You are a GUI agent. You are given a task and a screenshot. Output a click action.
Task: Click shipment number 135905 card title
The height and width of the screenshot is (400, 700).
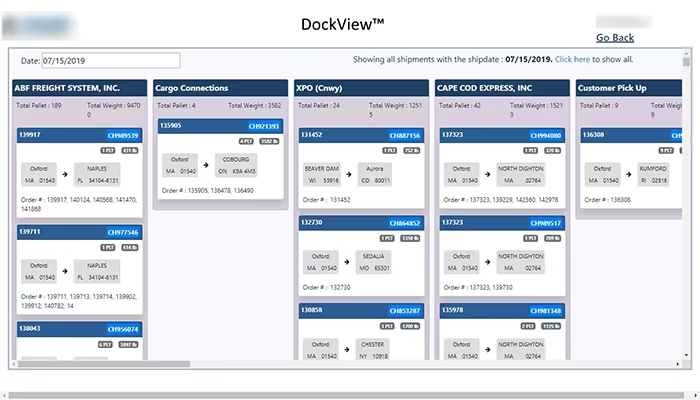(171, 125)
